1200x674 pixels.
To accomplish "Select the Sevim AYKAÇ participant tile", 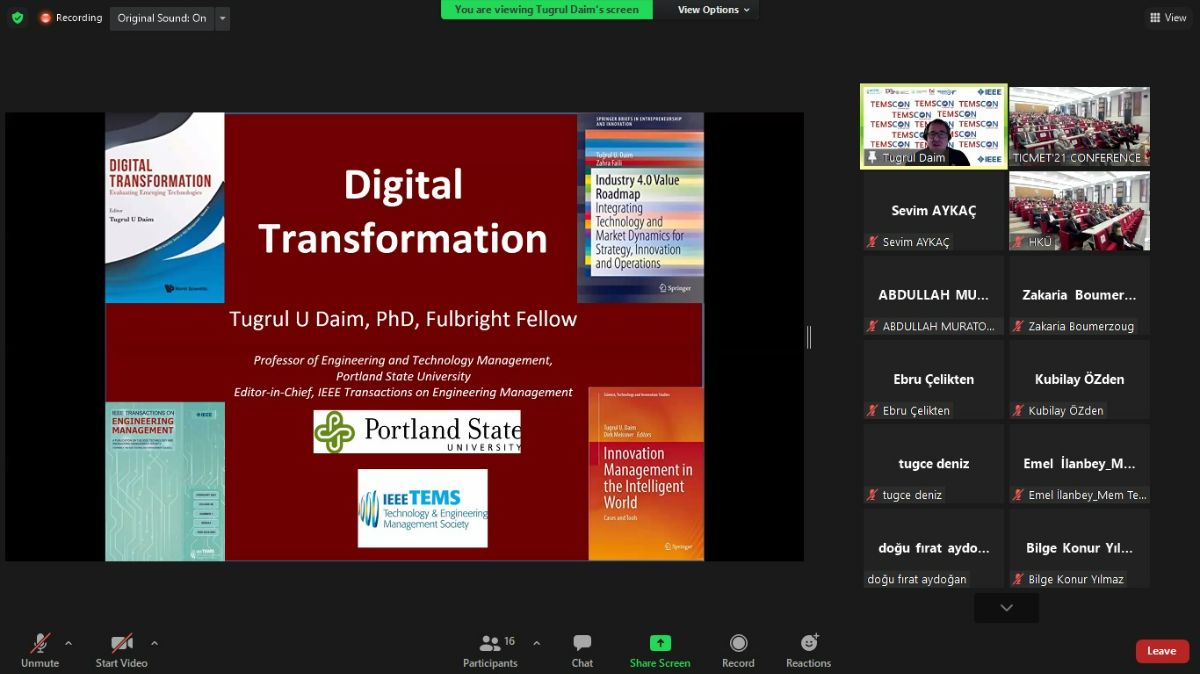I will click(x=934, y=211).
